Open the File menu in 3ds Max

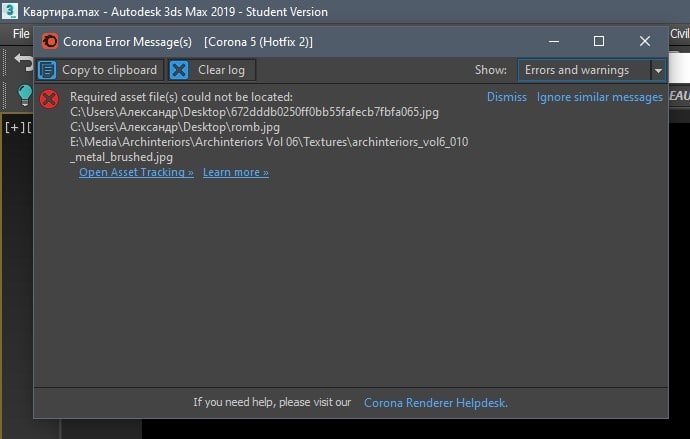[x=21, y=34]
